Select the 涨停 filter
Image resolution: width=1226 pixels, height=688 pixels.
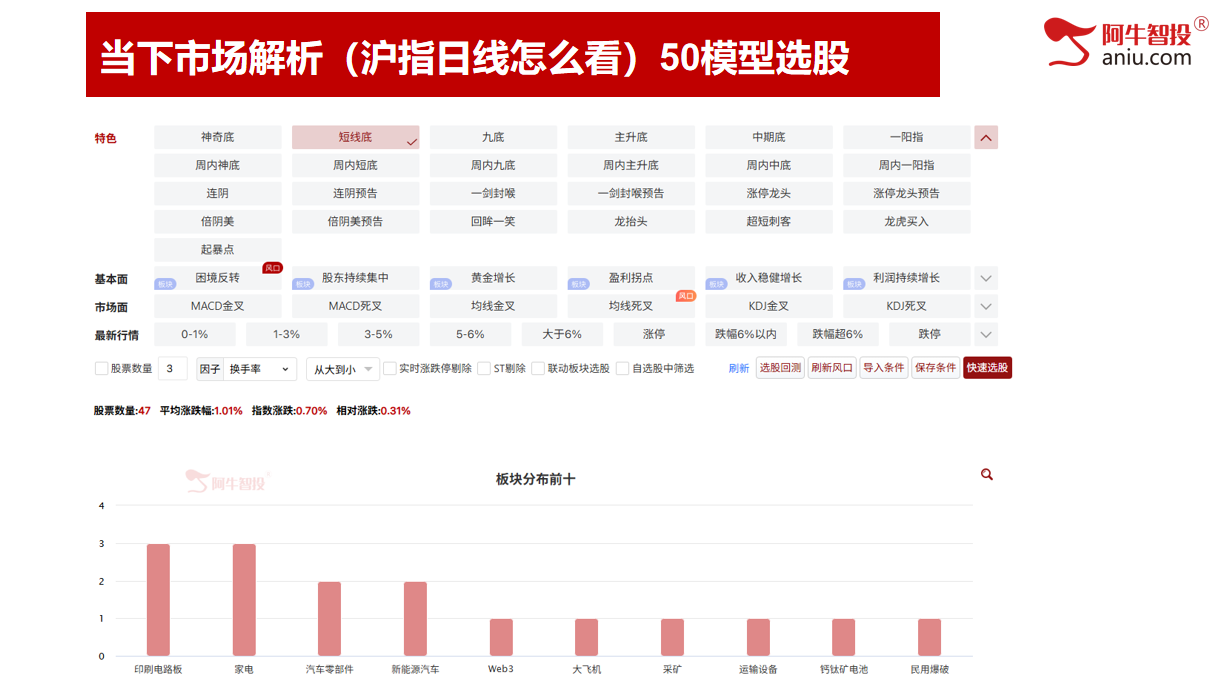click(654, 334)
